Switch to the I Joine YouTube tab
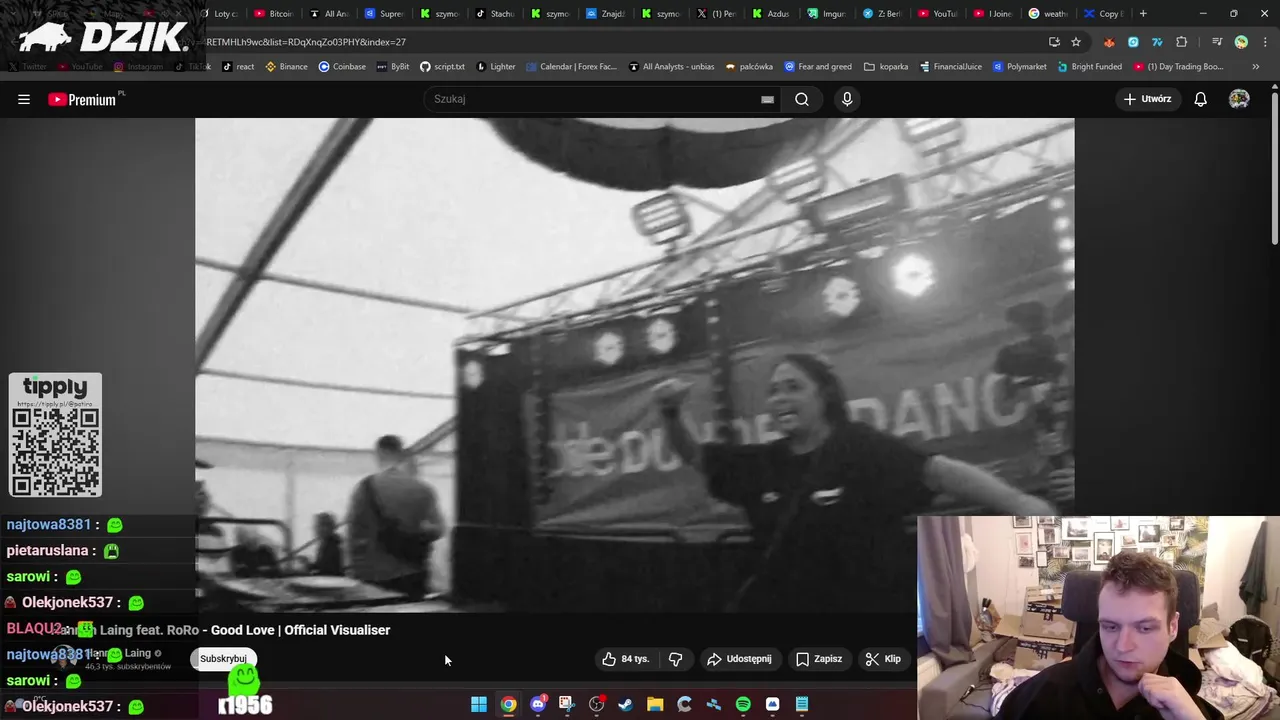The width and height of the screenshot is (1280, 720). click(x=993, y=14)
